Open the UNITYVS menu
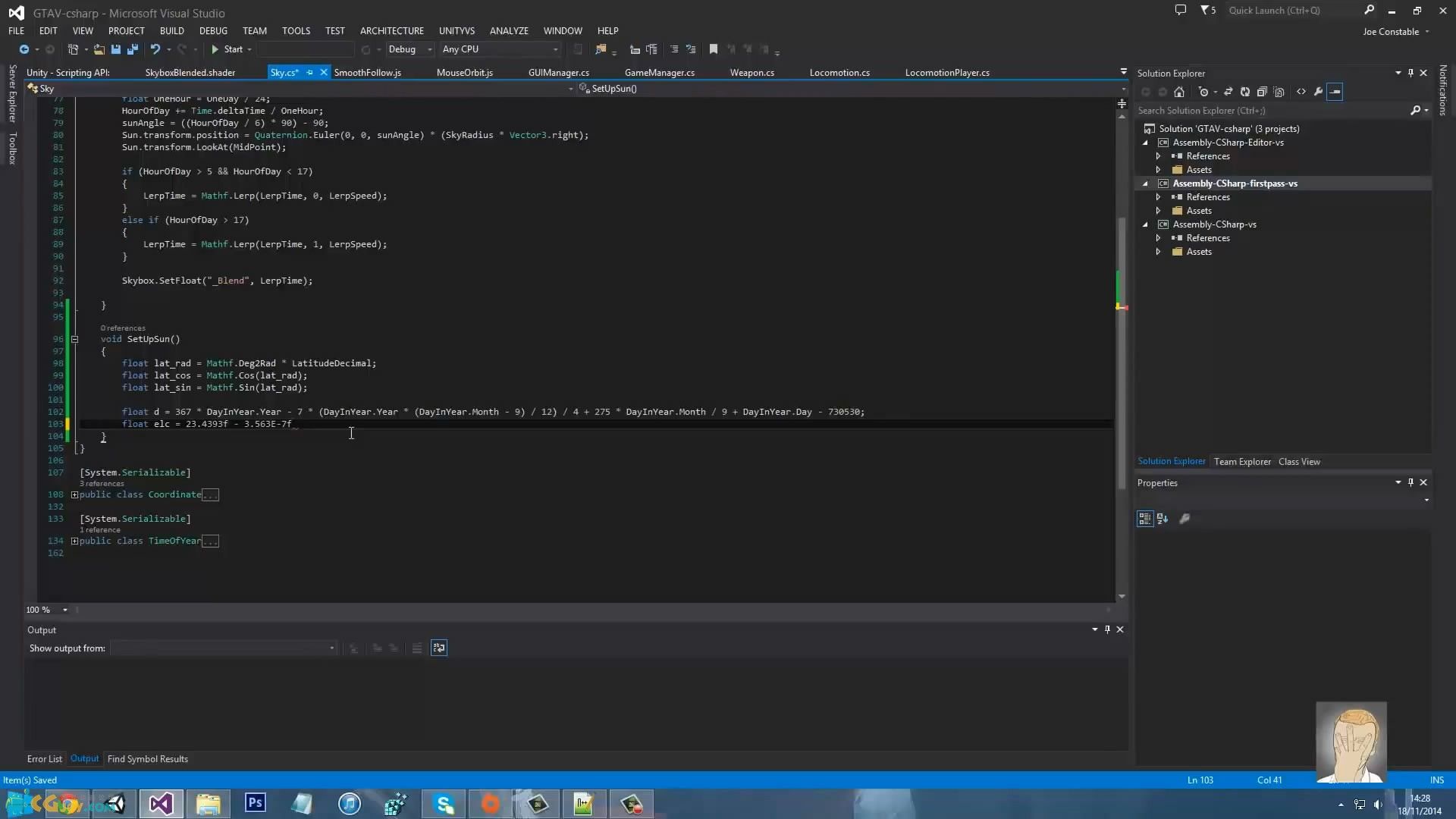The image size is (1456, 819). [457, 31]
